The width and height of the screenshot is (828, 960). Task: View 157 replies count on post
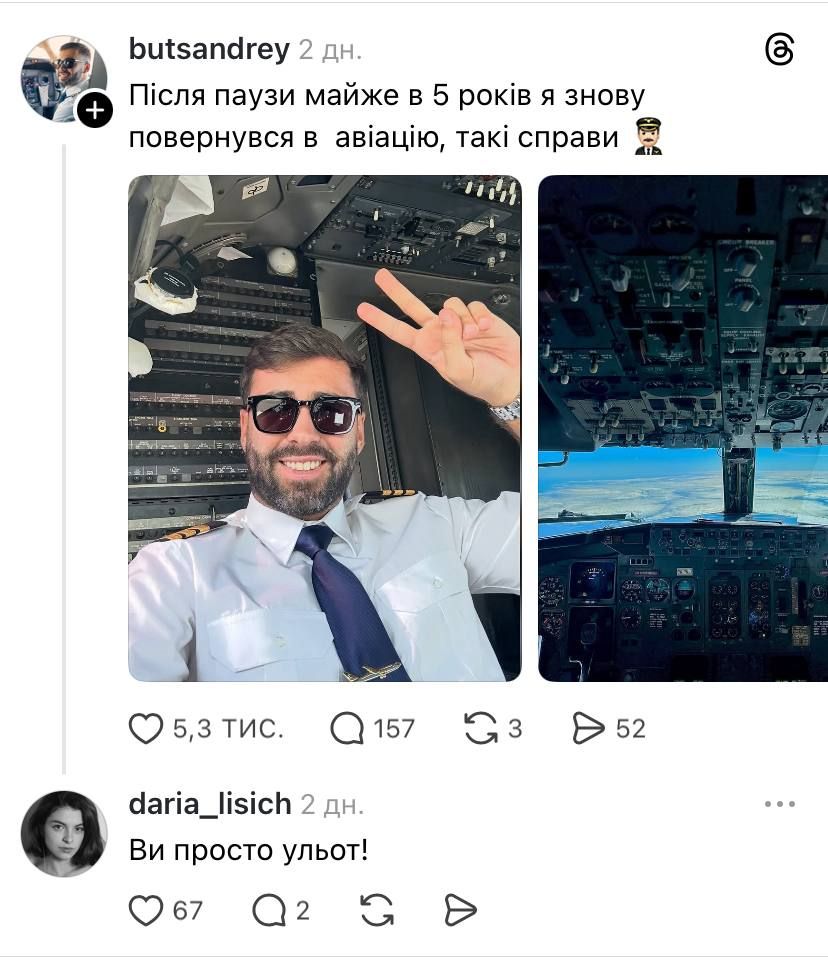coord(394,729)
